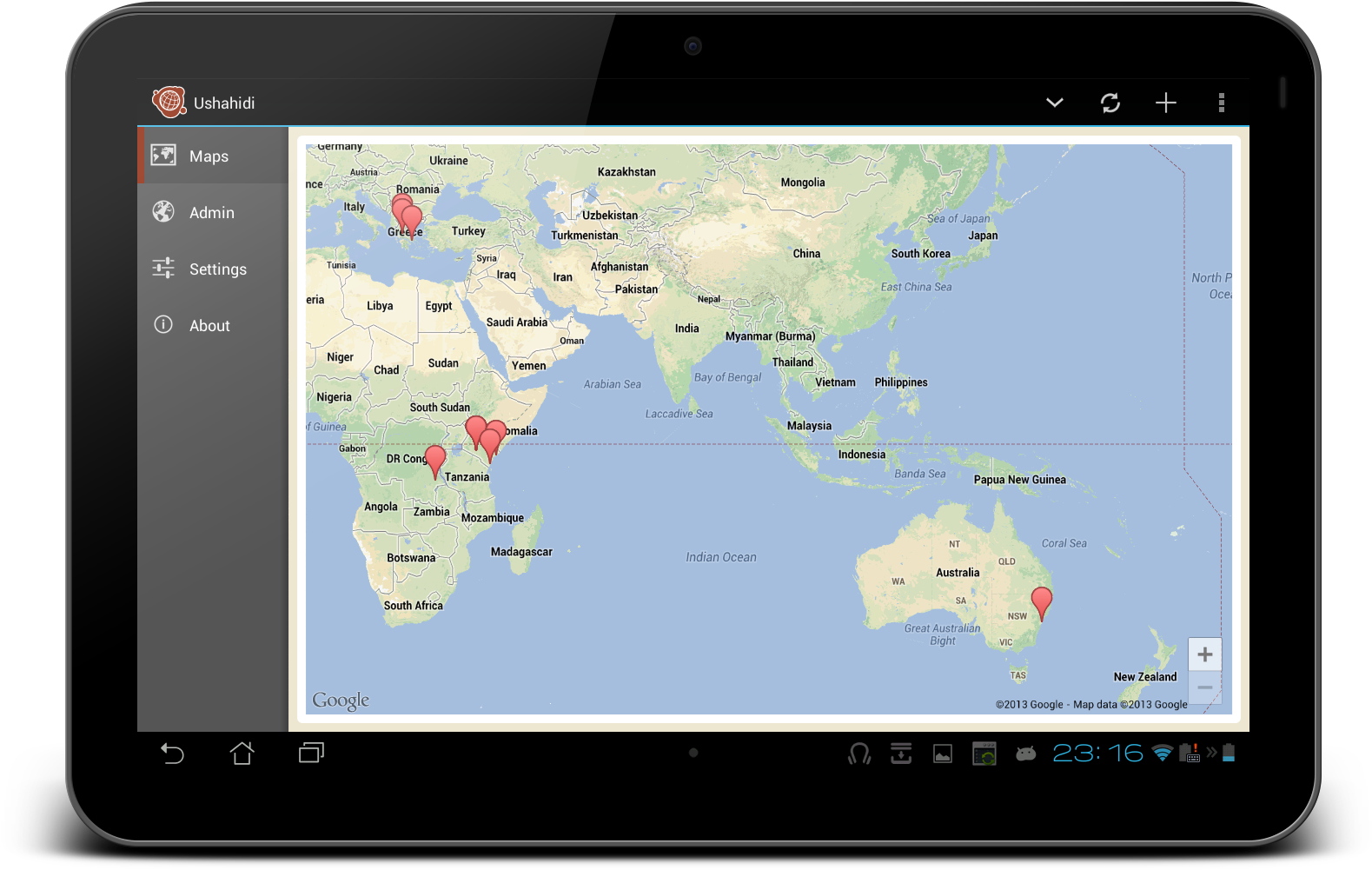This screenshot has width=1372, height=870.
Task: Open the clock showing 23:16
Action: [x=1098, y=753]
